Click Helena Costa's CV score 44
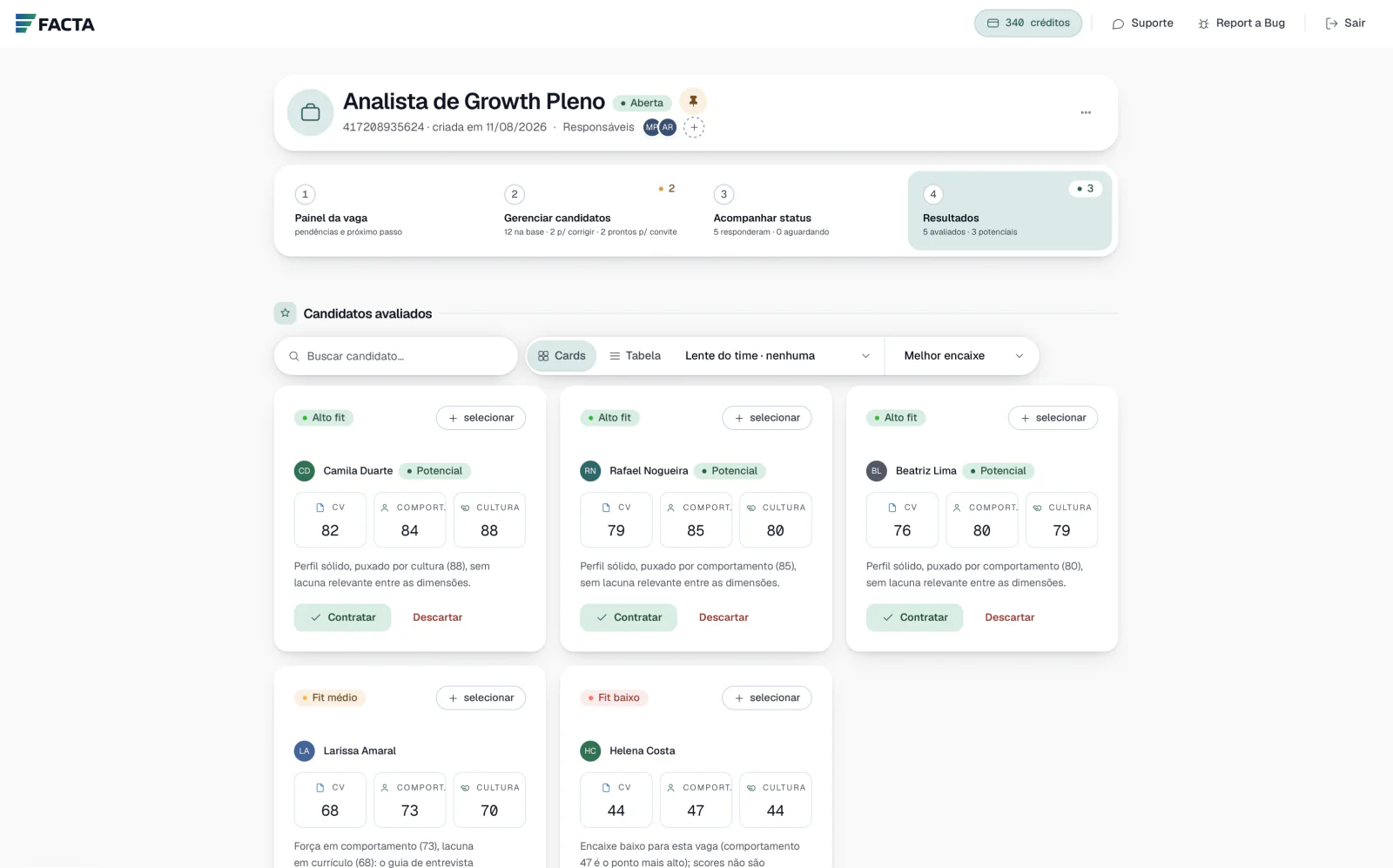 [616, 800]
